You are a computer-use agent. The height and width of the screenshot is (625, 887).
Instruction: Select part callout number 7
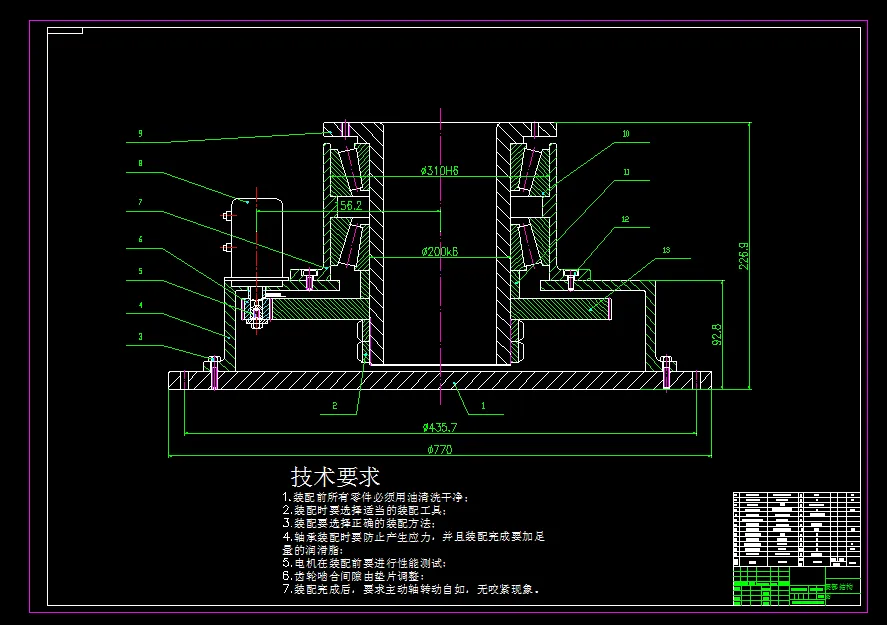coord(140,202)
